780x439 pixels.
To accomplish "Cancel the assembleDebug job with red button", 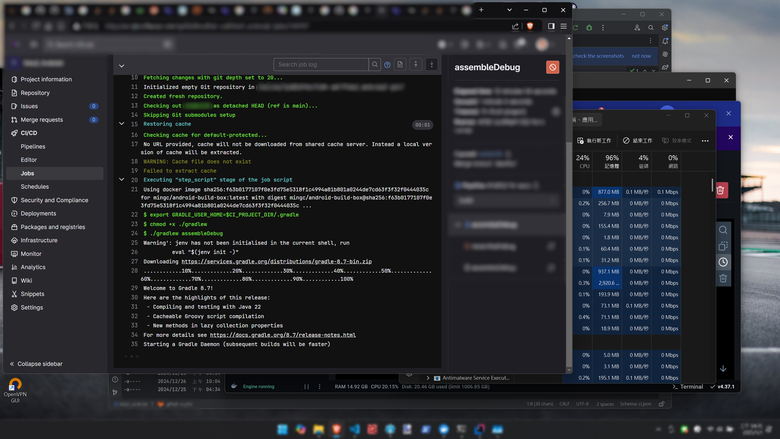I will [552, 67].
